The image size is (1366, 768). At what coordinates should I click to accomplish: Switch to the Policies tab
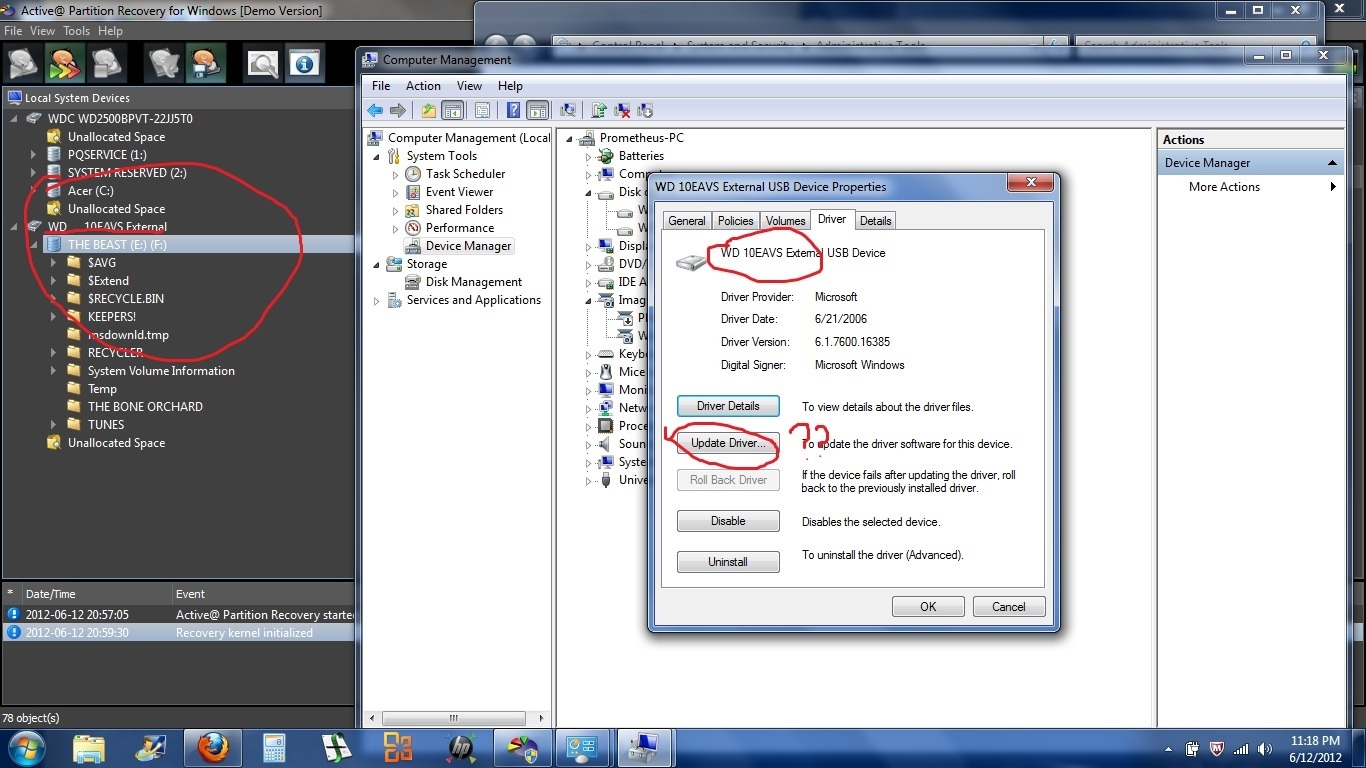pyautogui.click(x=736, y=221)
